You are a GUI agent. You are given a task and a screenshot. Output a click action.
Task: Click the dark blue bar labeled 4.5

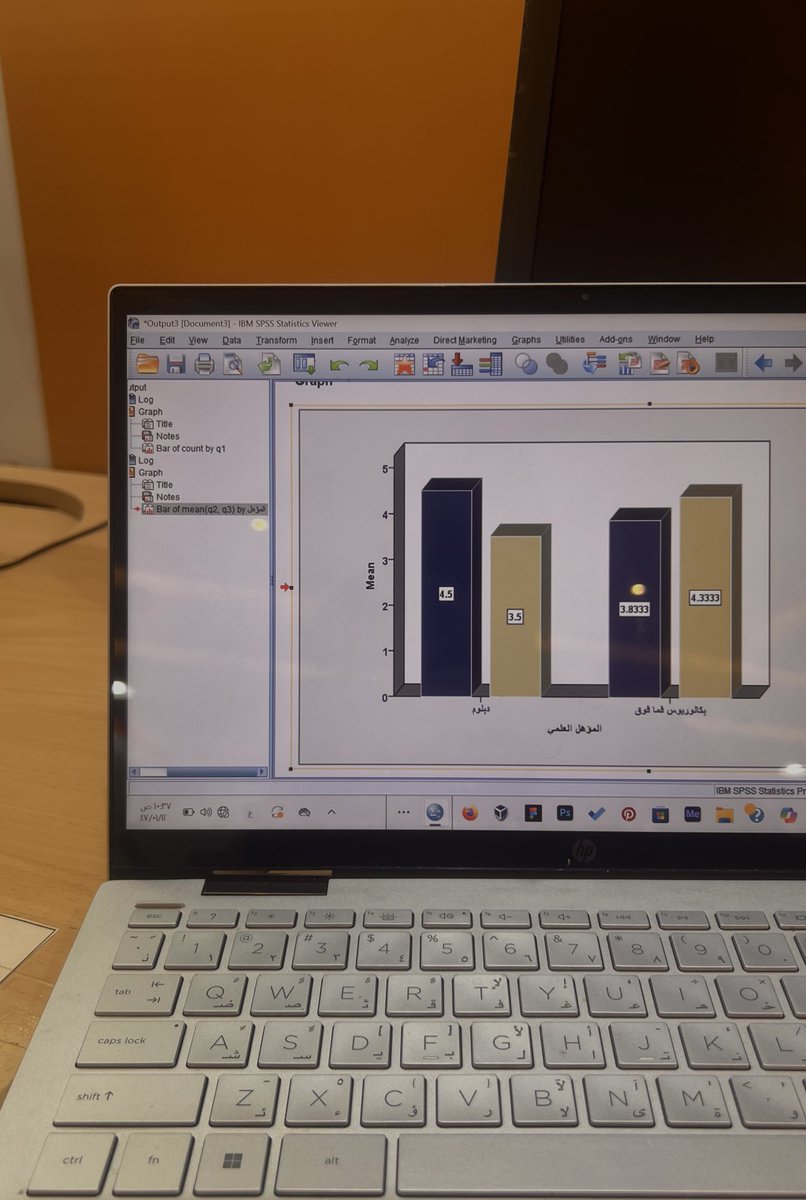coord(446,593)
